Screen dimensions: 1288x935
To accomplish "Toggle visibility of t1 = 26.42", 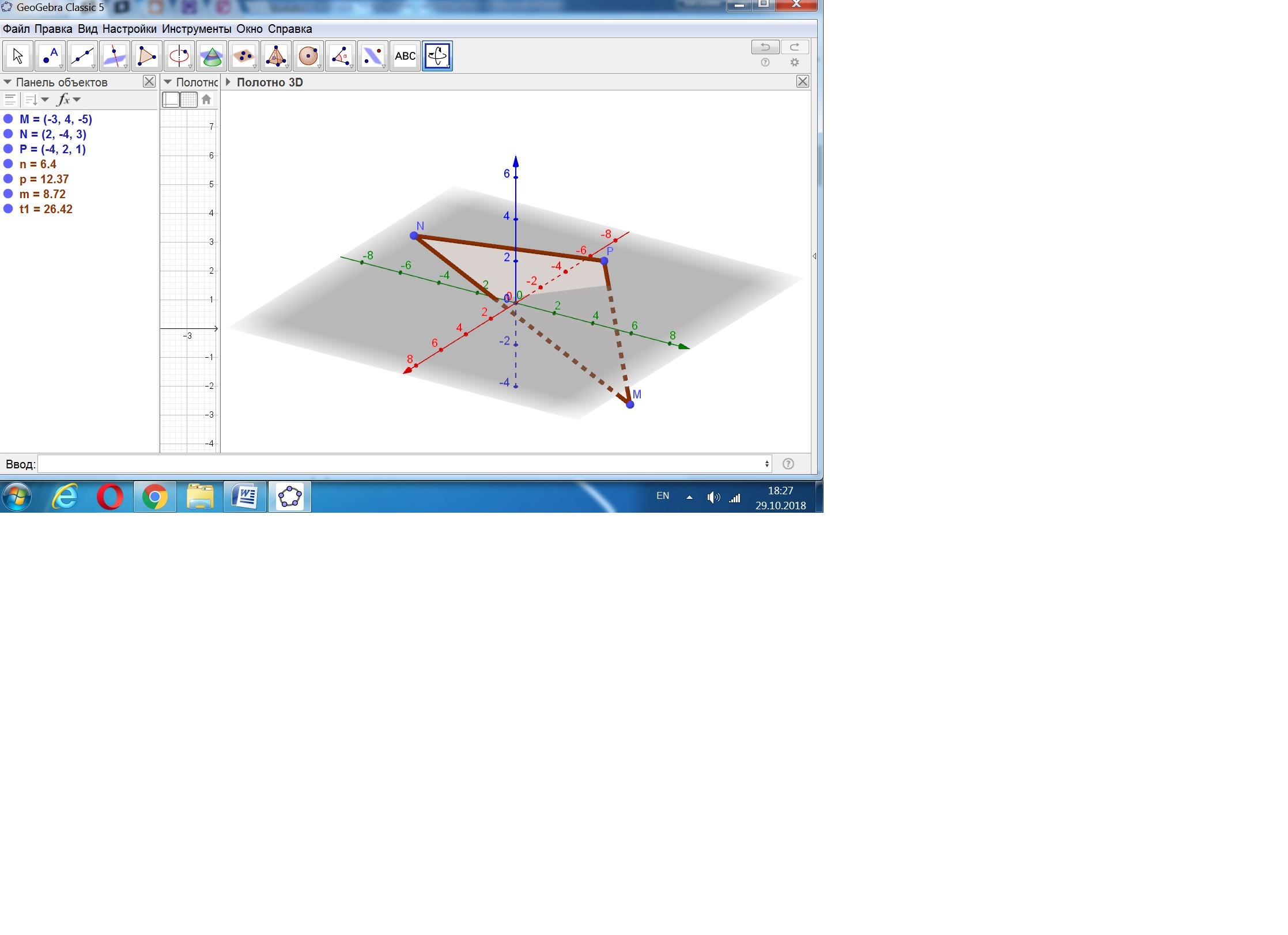I will click(8, 209).
